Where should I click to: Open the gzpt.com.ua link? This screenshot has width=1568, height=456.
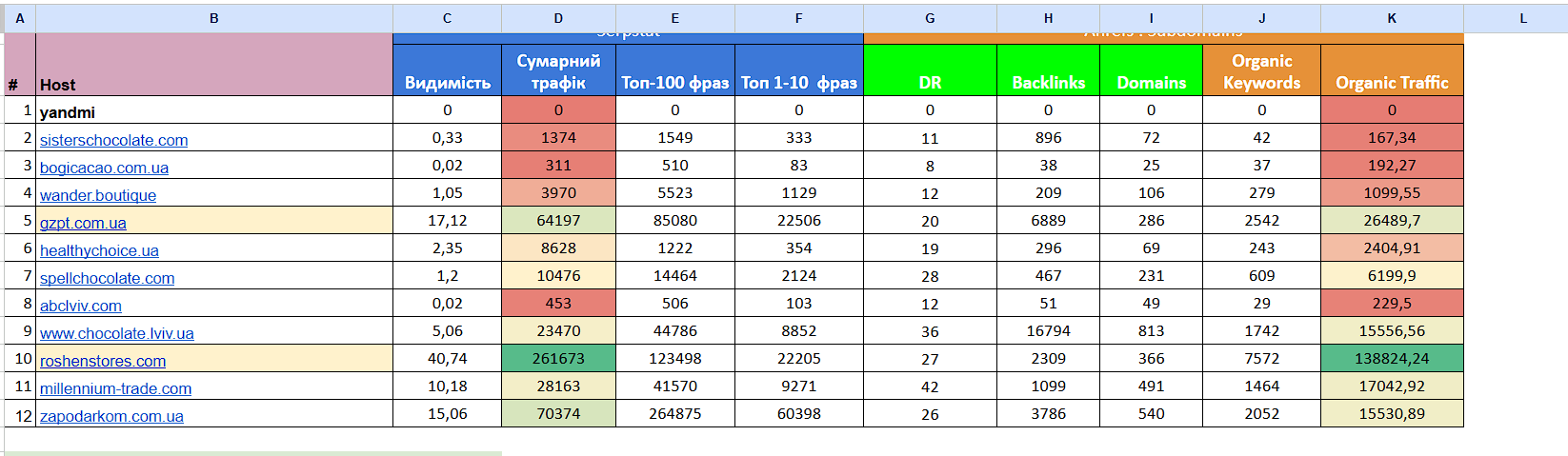pos(83,223)
